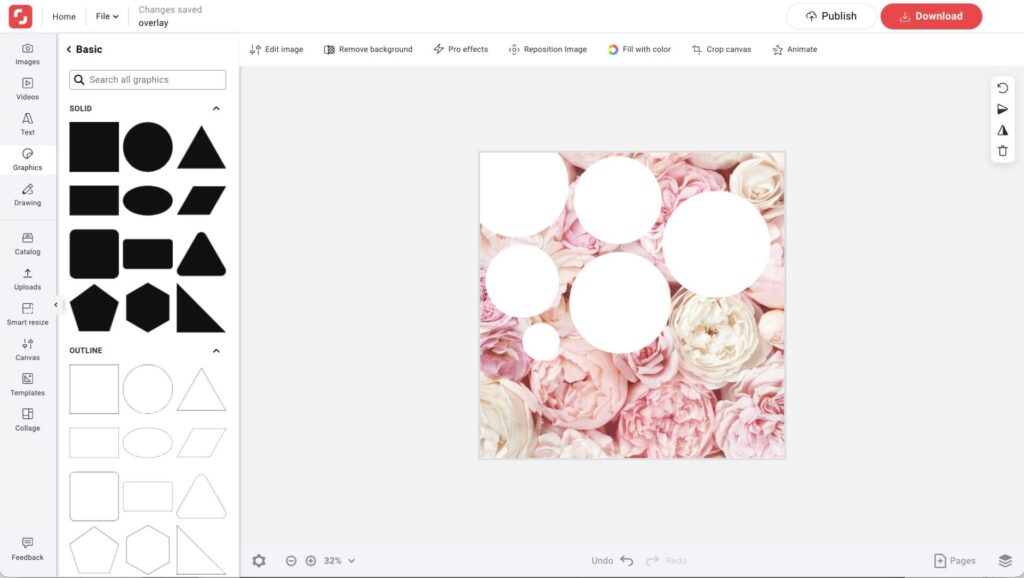Open the layers icon near Pages
This screenshot has width=1024, height=578.
(1004, 560)
